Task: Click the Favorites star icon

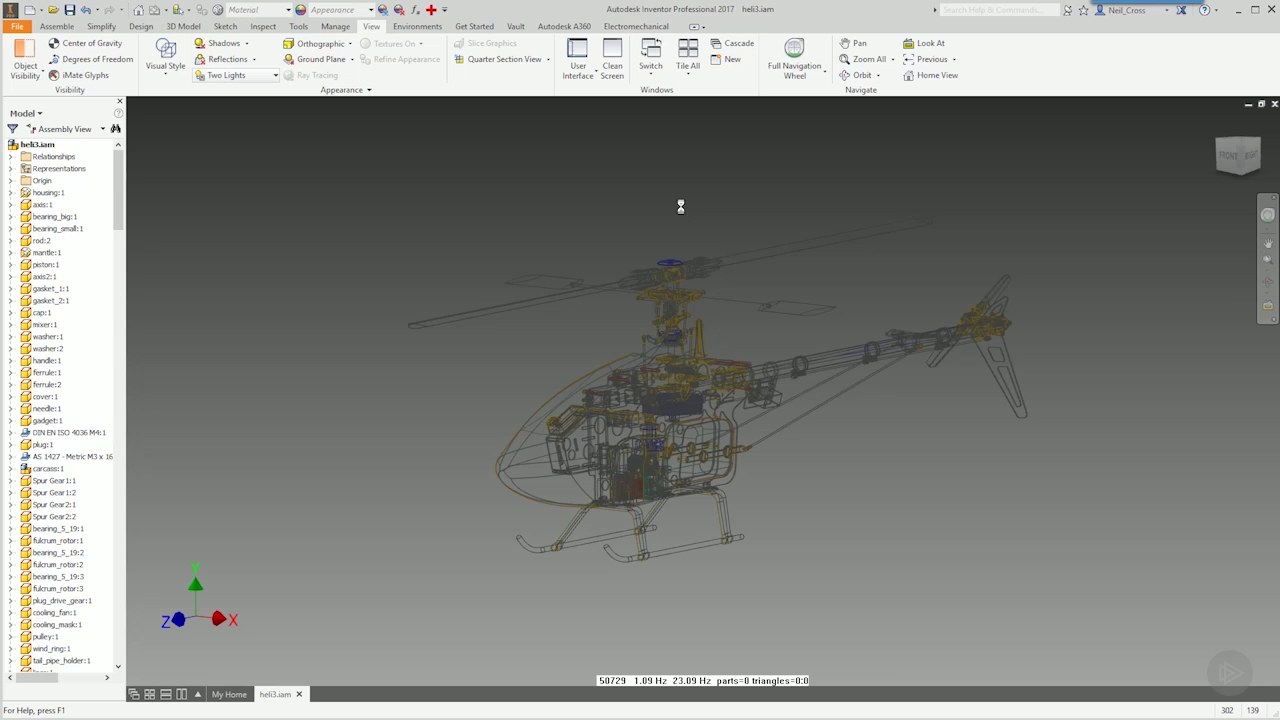Action: point(1083,10)
